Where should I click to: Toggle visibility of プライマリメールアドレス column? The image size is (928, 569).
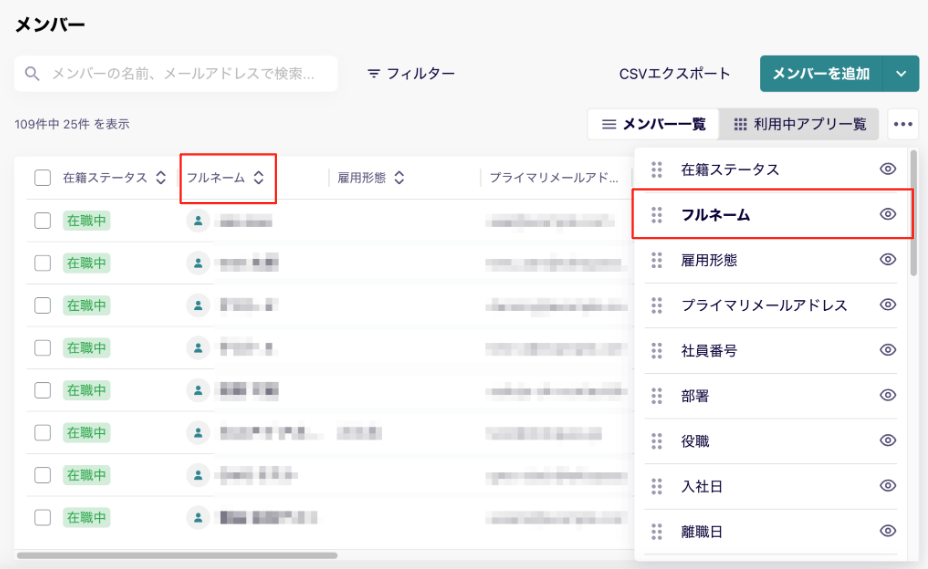pyautogui.click(x=887, y=304)
